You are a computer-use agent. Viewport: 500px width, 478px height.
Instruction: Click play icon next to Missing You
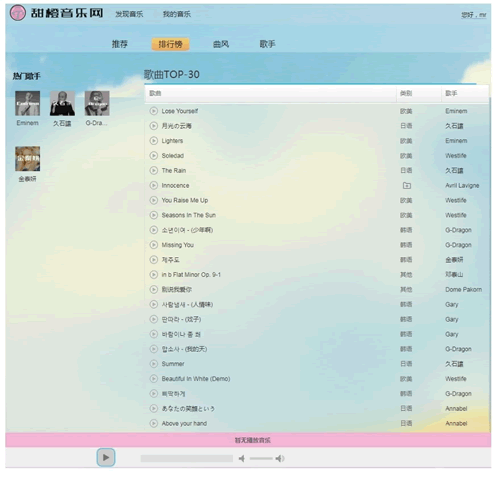coord(153,245)
